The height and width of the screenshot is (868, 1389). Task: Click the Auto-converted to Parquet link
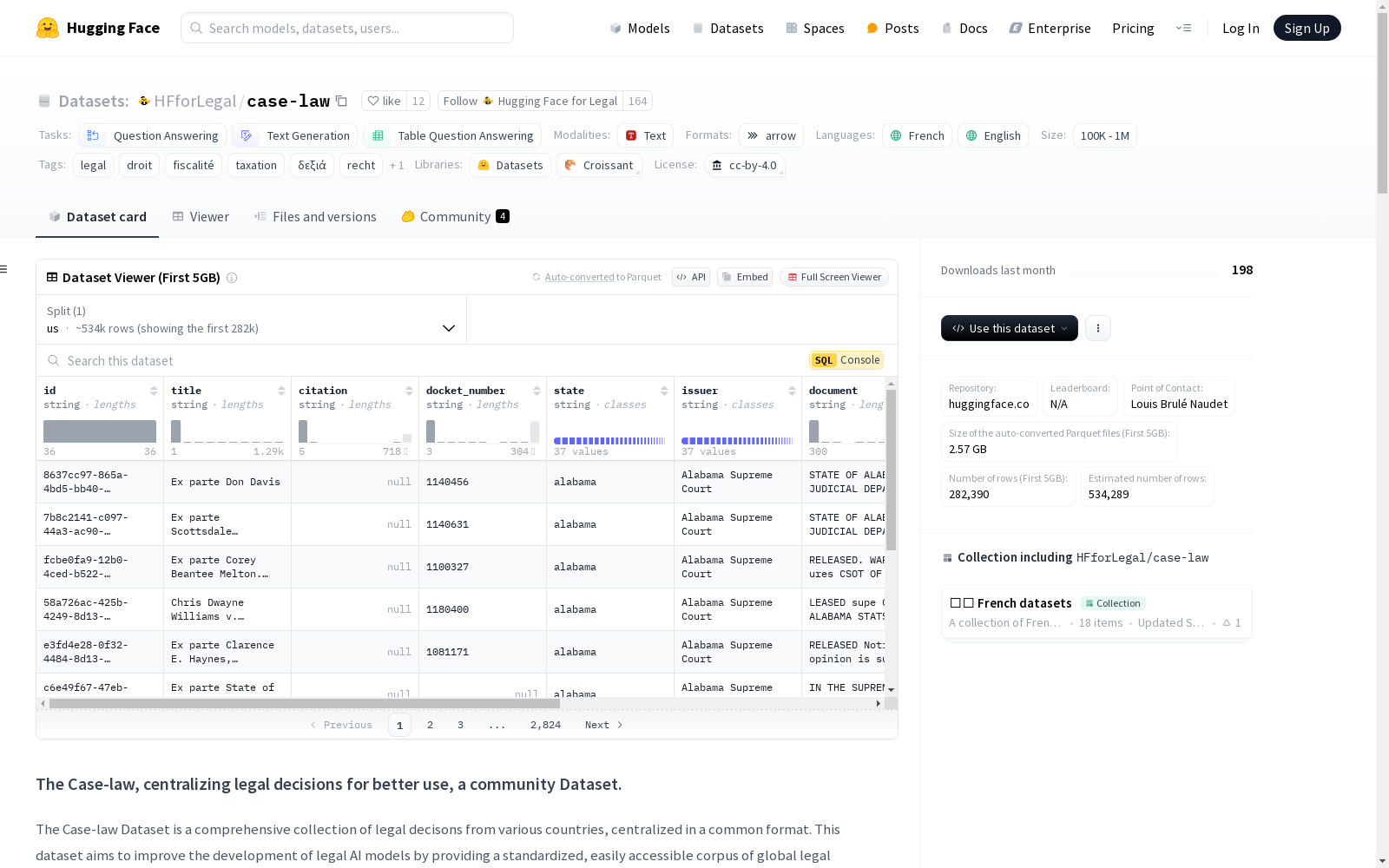(x=597, y=277)
